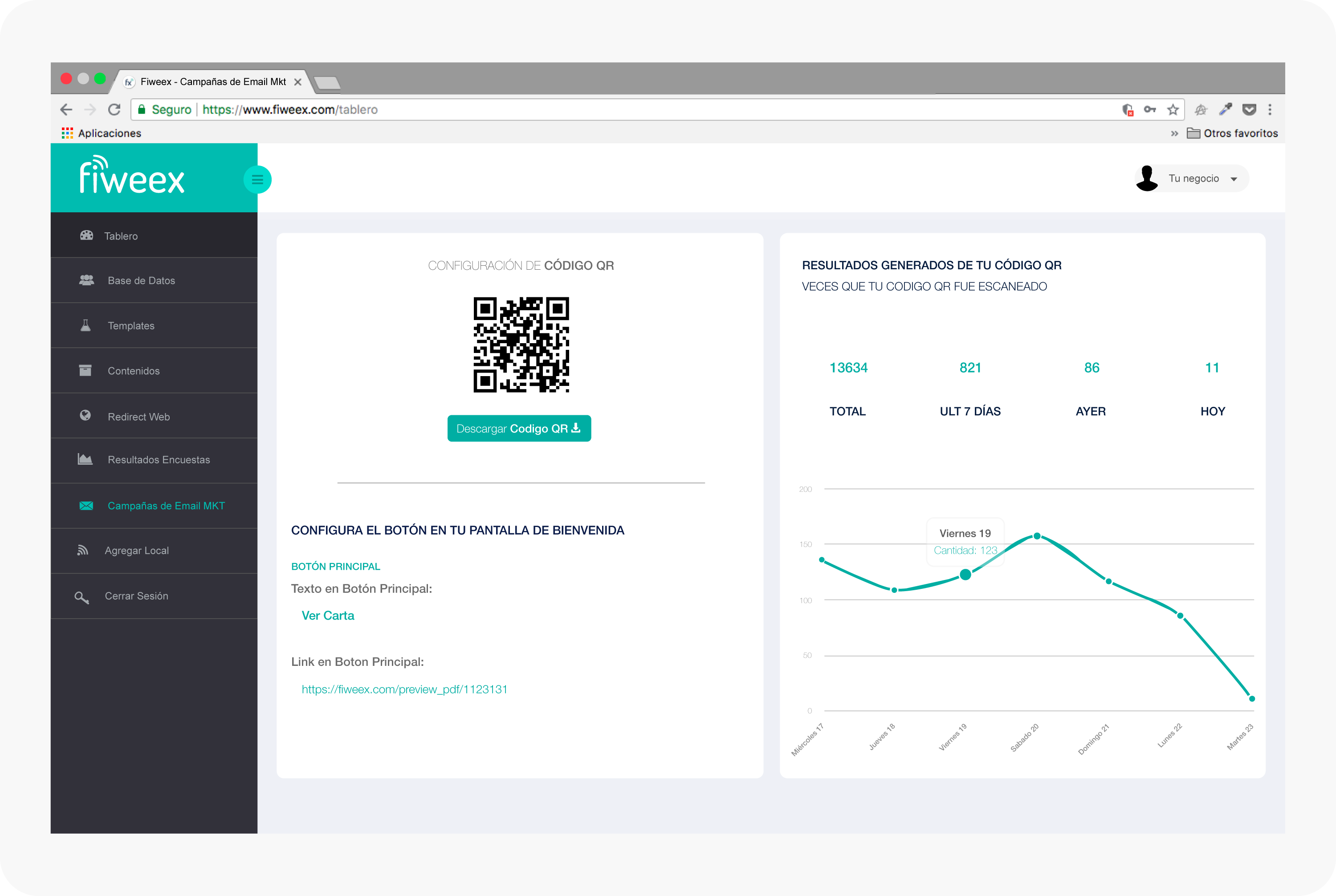Click the 821 last 7 days value
The height and width of the screenshot is (896, 1336).
point(970,367)
